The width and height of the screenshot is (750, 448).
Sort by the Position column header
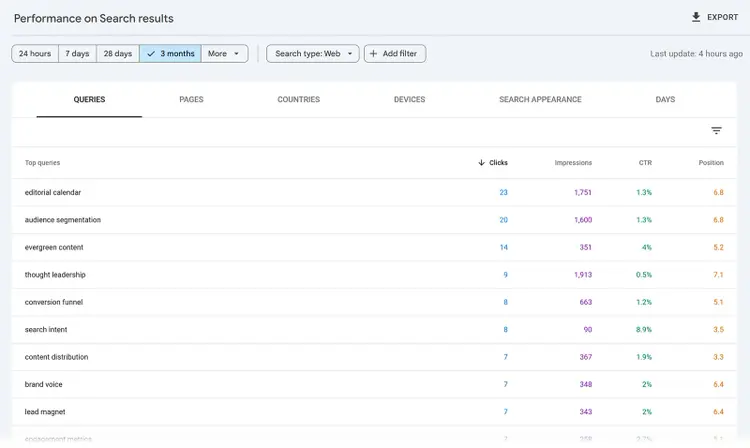[x=711, y=163]
